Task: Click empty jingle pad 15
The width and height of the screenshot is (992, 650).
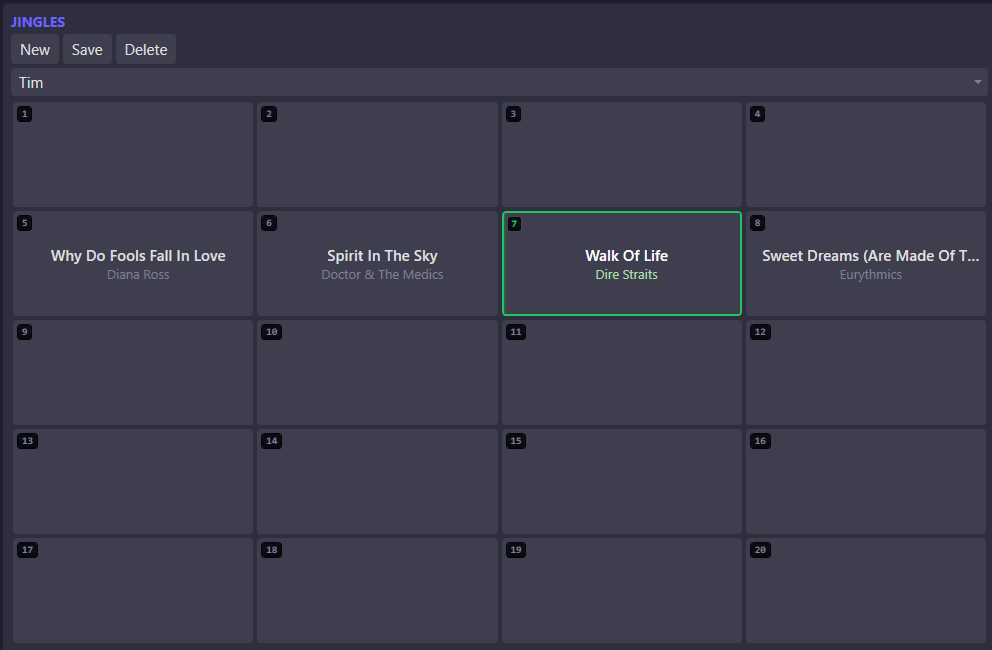Action: [x=622, y=482]
